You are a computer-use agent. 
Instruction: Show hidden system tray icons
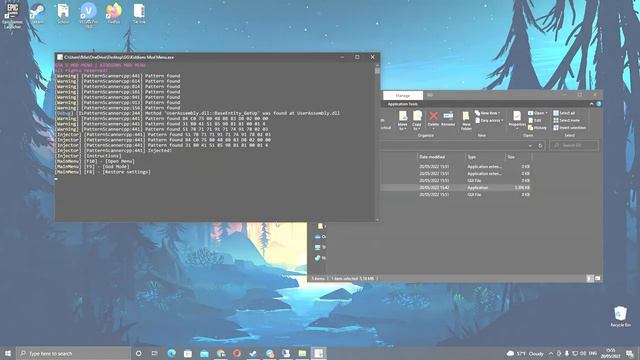tap(551, 353)
